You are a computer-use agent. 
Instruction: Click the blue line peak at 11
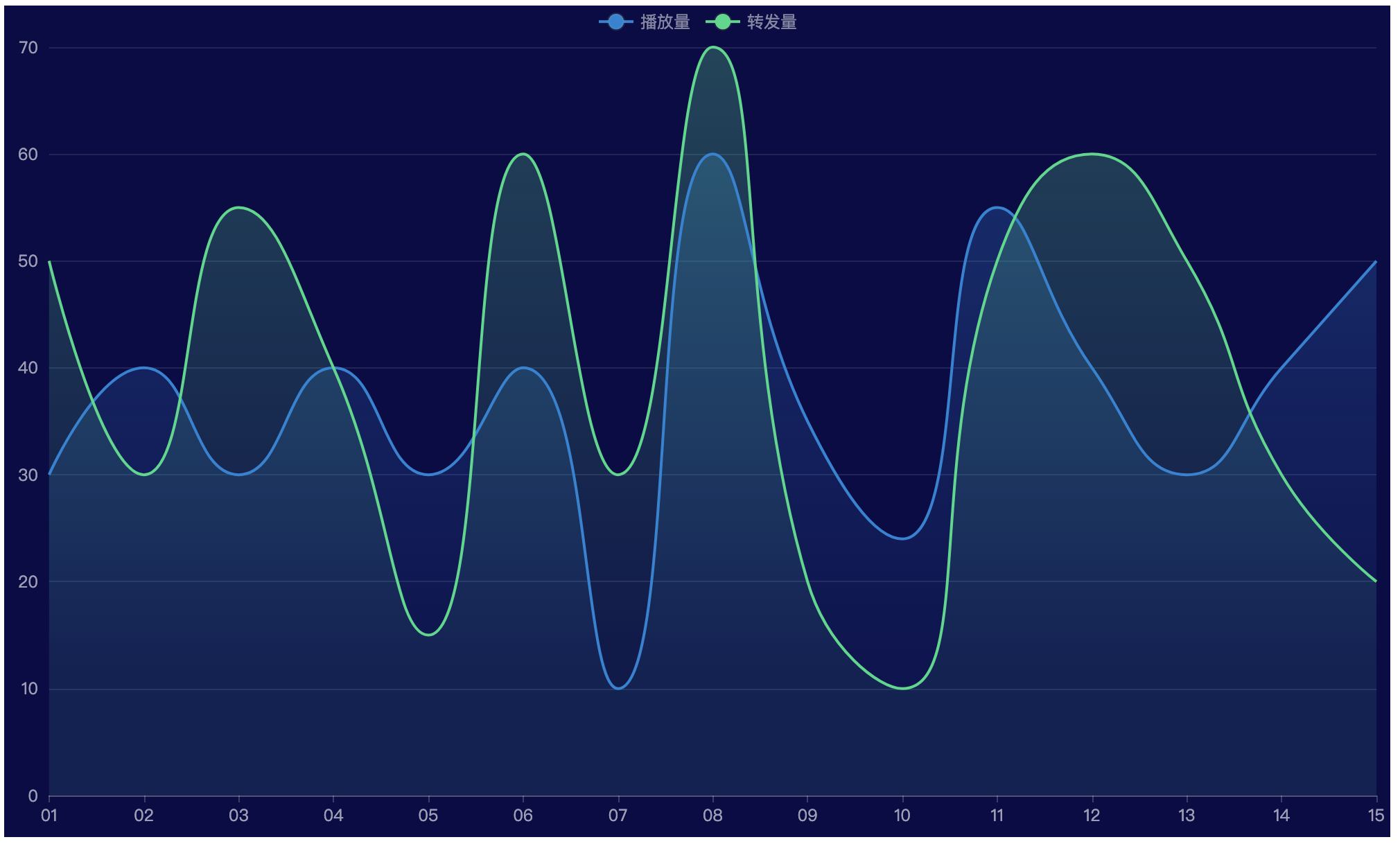(997, 208)
